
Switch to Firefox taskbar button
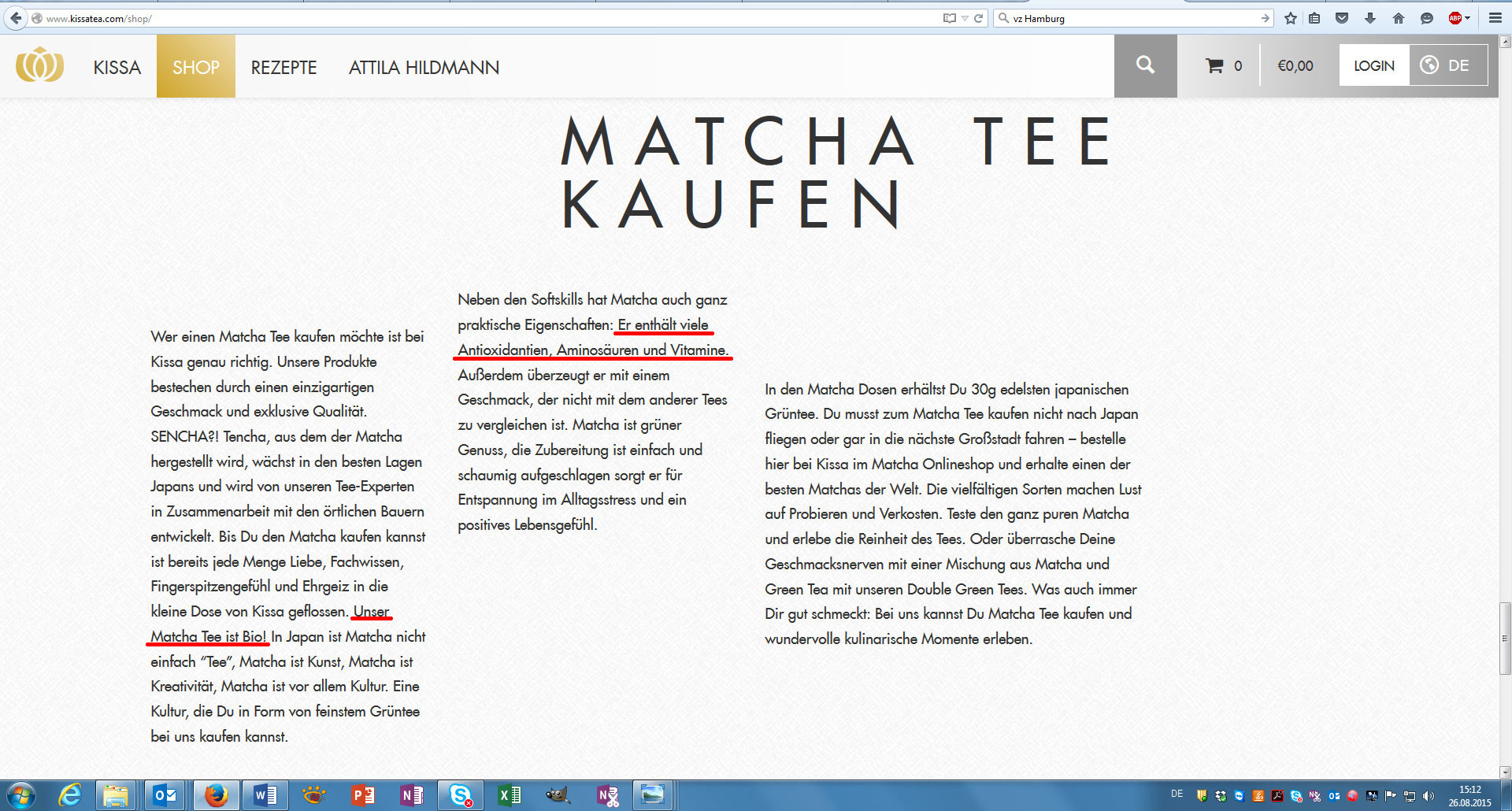[215, 796]
